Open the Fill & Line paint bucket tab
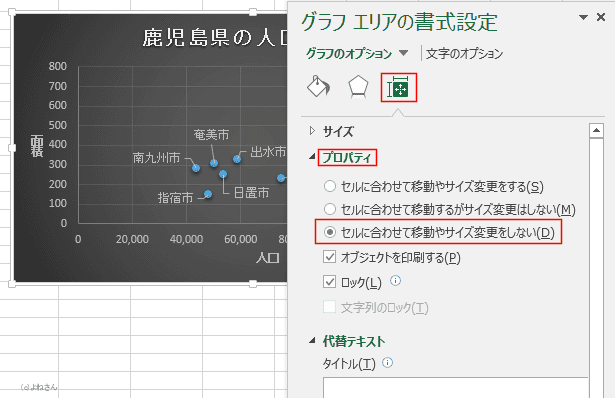 pos(318,87)
